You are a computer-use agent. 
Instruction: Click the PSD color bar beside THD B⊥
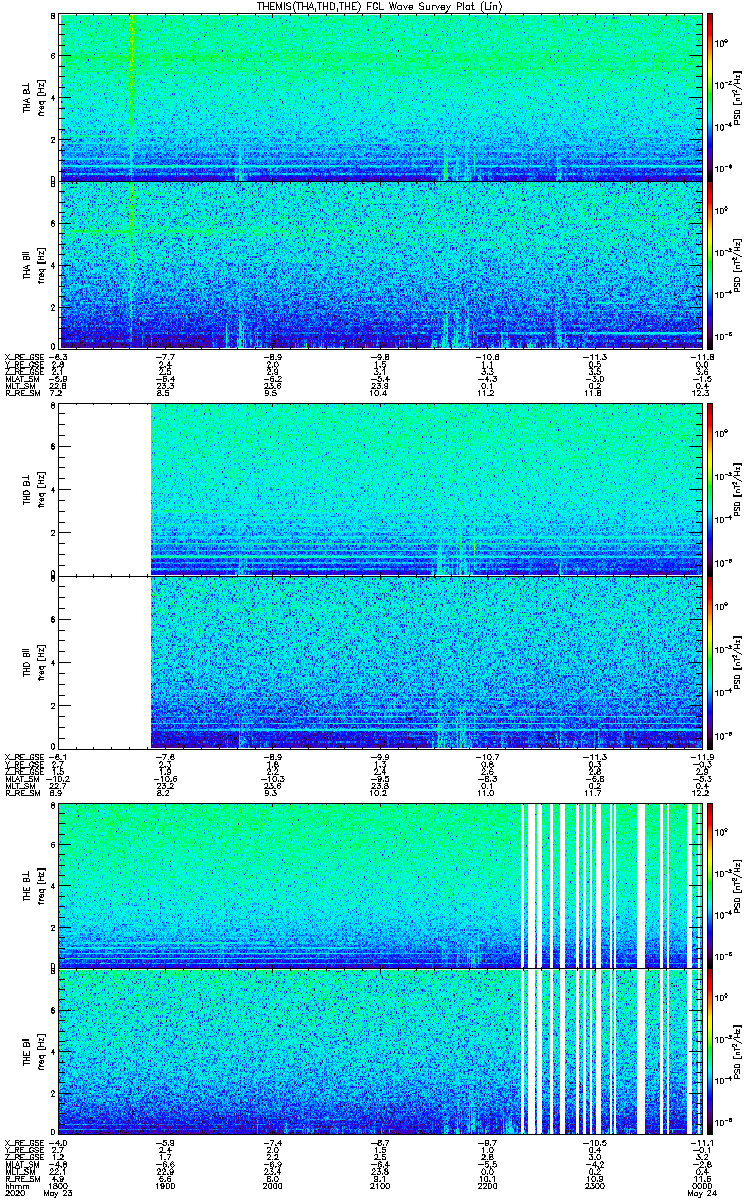(711, 489)
